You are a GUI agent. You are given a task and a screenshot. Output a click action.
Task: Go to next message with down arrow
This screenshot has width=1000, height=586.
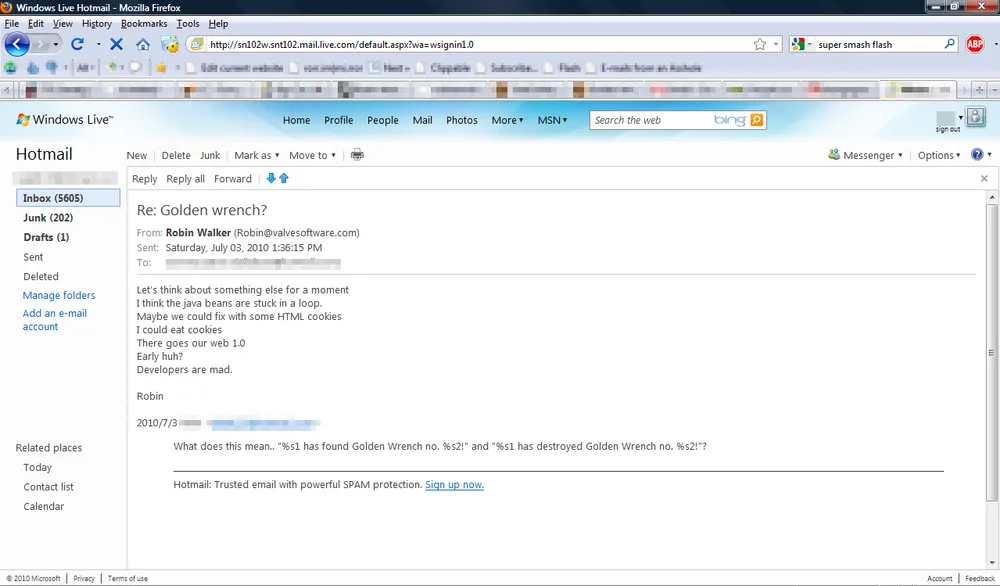[x=271, y=178]
